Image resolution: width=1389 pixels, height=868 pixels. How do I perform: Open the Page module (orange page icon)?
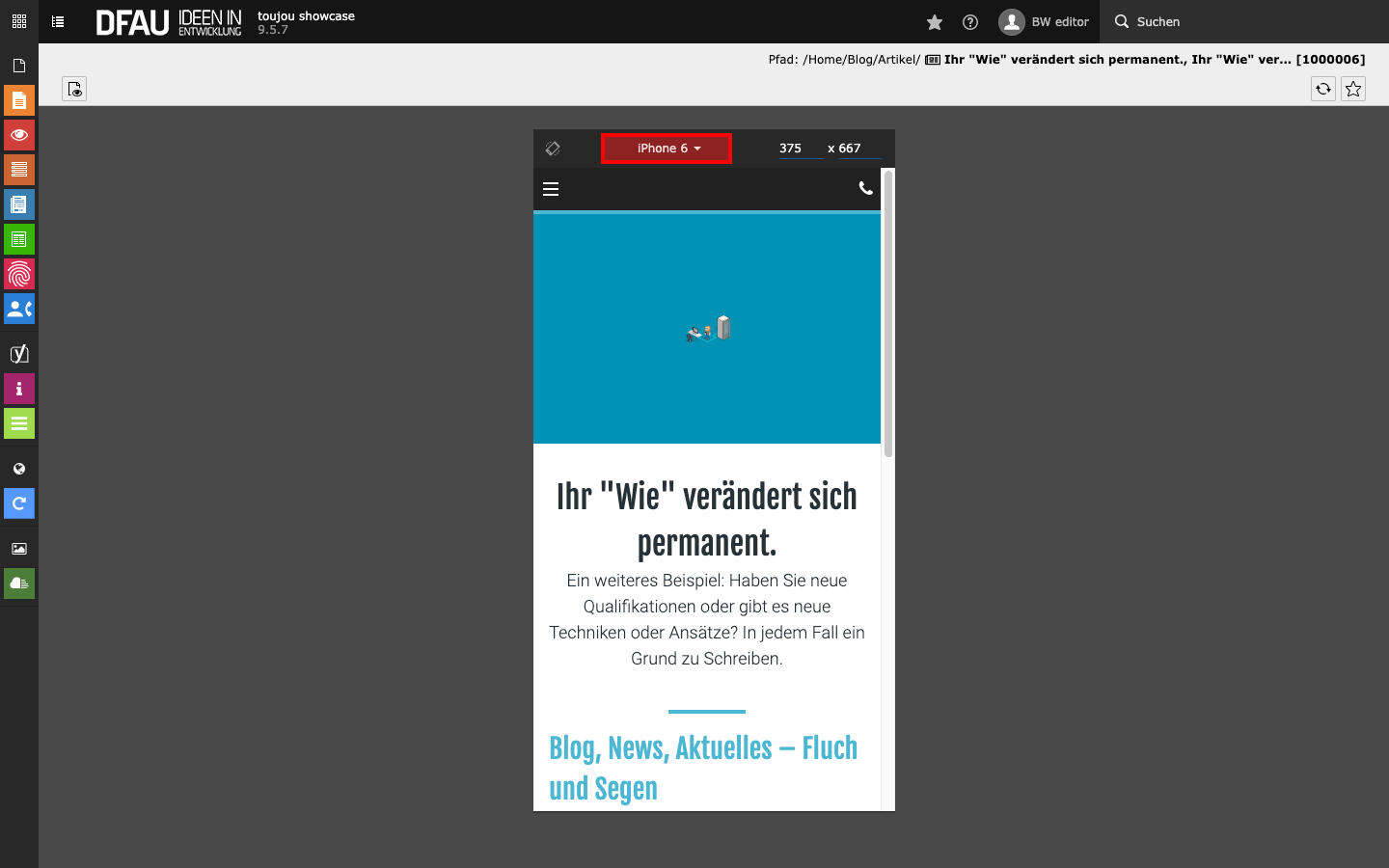click(19, 100)
